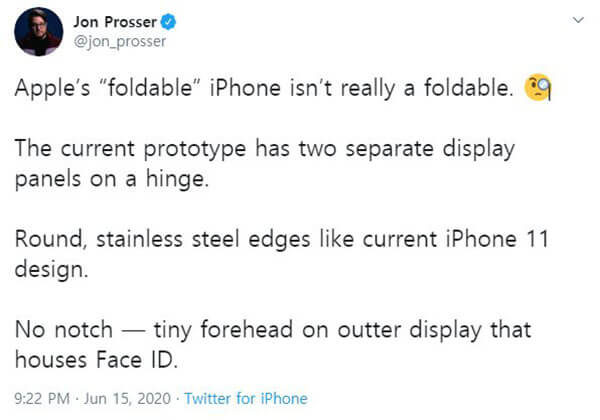Click the paragraph beginning "No notch"
Viewport: 600px width, 420px height.
tap(273, 345)
